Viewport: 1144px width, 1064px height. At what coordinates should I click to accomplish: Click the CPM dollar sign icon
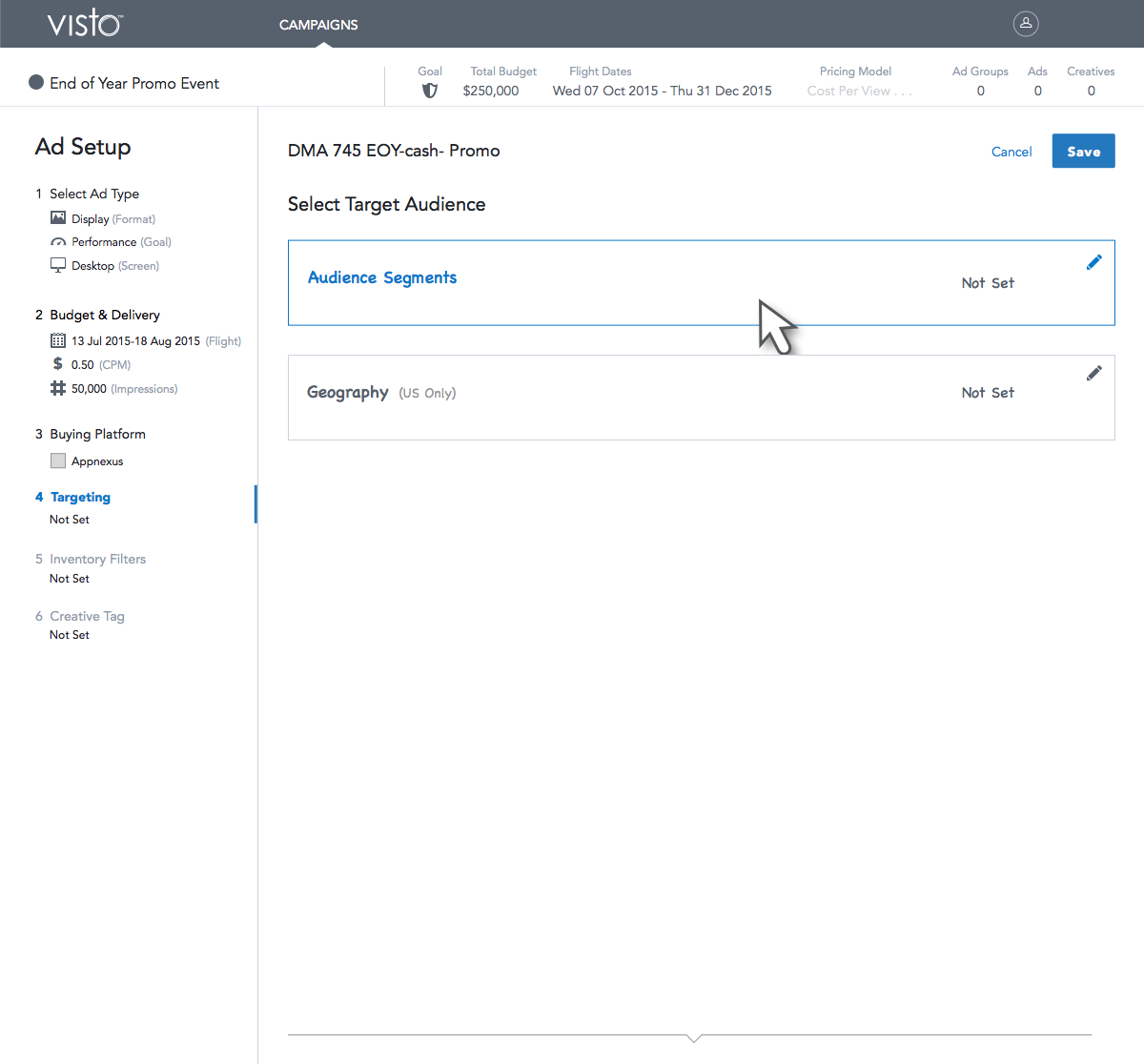pos(58,364)
